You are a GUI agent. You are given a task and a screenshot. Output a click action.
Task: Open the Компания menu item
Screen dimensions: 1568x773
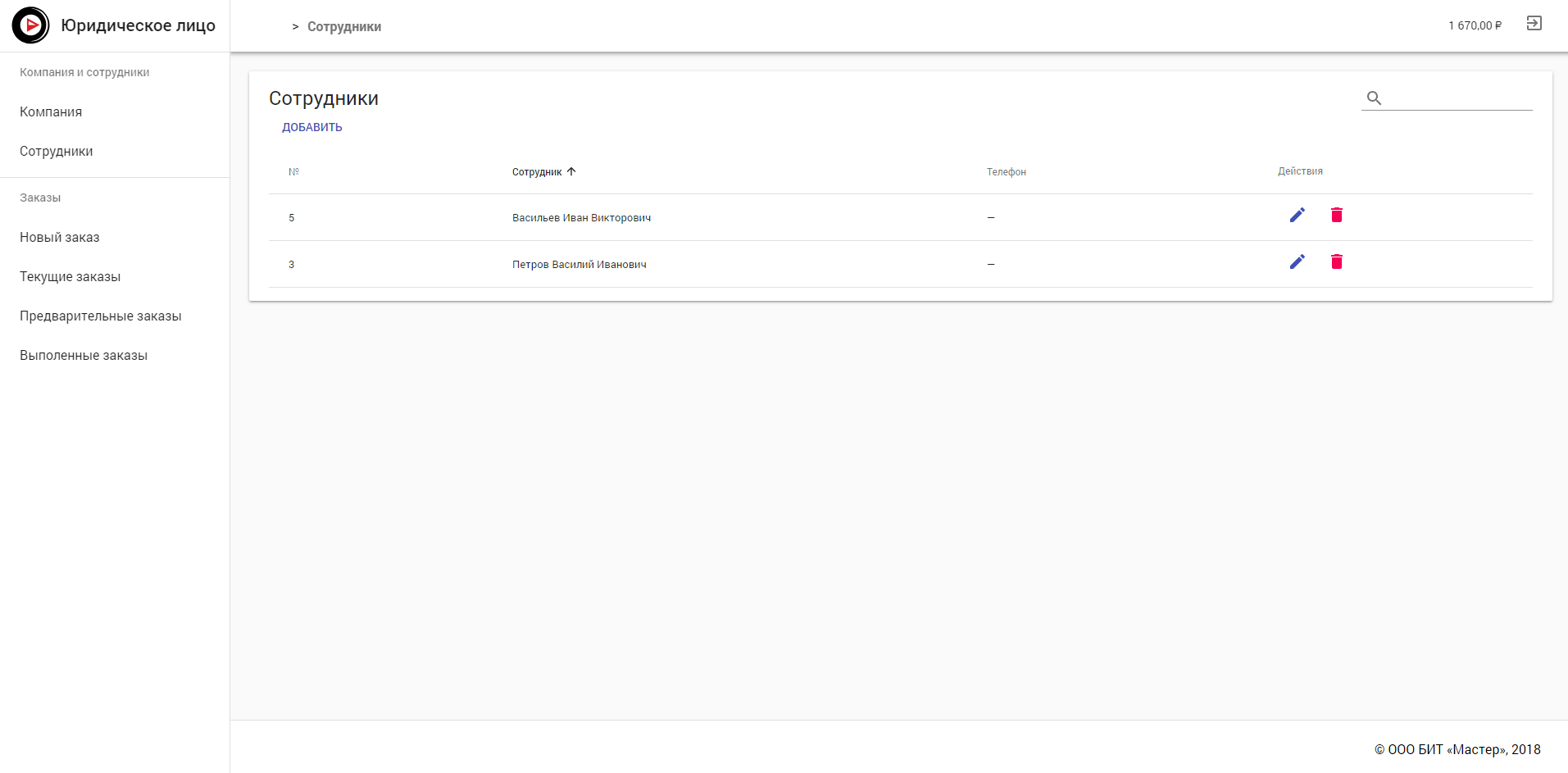pos(51,112)
